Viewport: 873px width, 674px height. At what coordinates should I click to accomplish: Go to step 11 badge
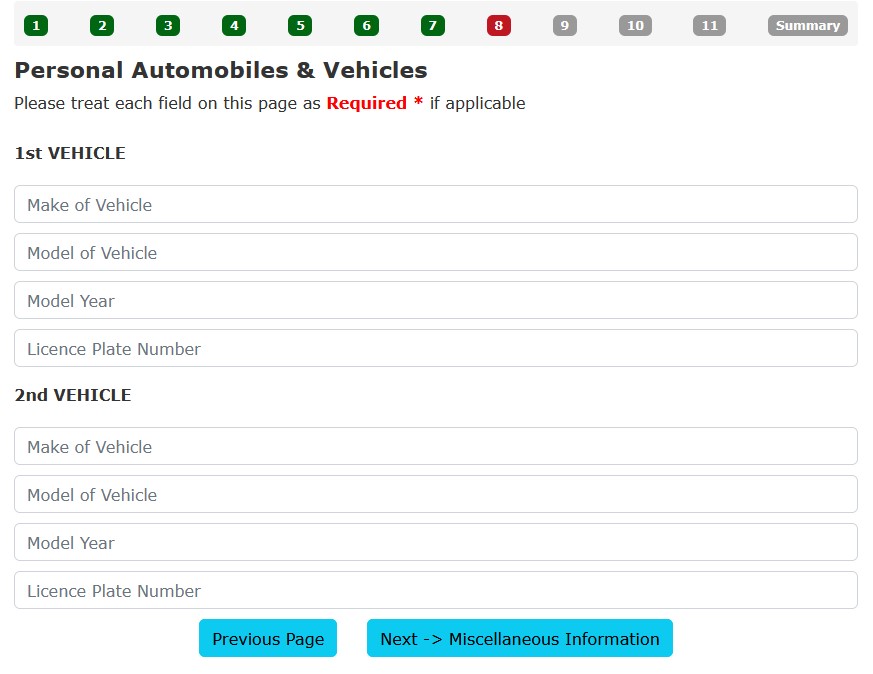709,26
